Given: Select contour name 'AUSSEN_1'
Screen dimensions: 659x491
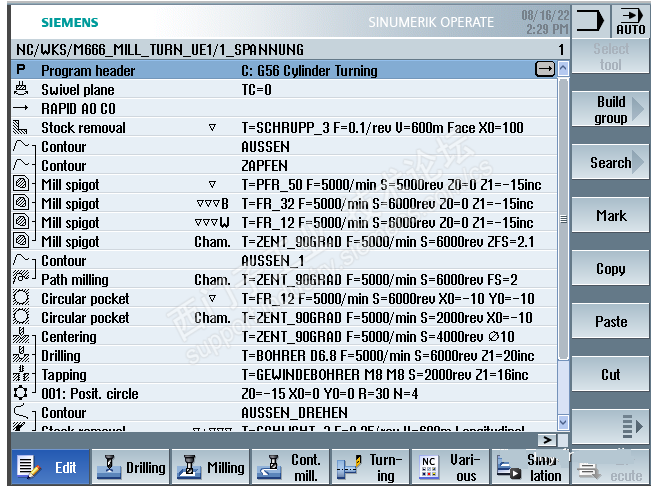Looking at the screenshot, I should click(x=272, y=261).
